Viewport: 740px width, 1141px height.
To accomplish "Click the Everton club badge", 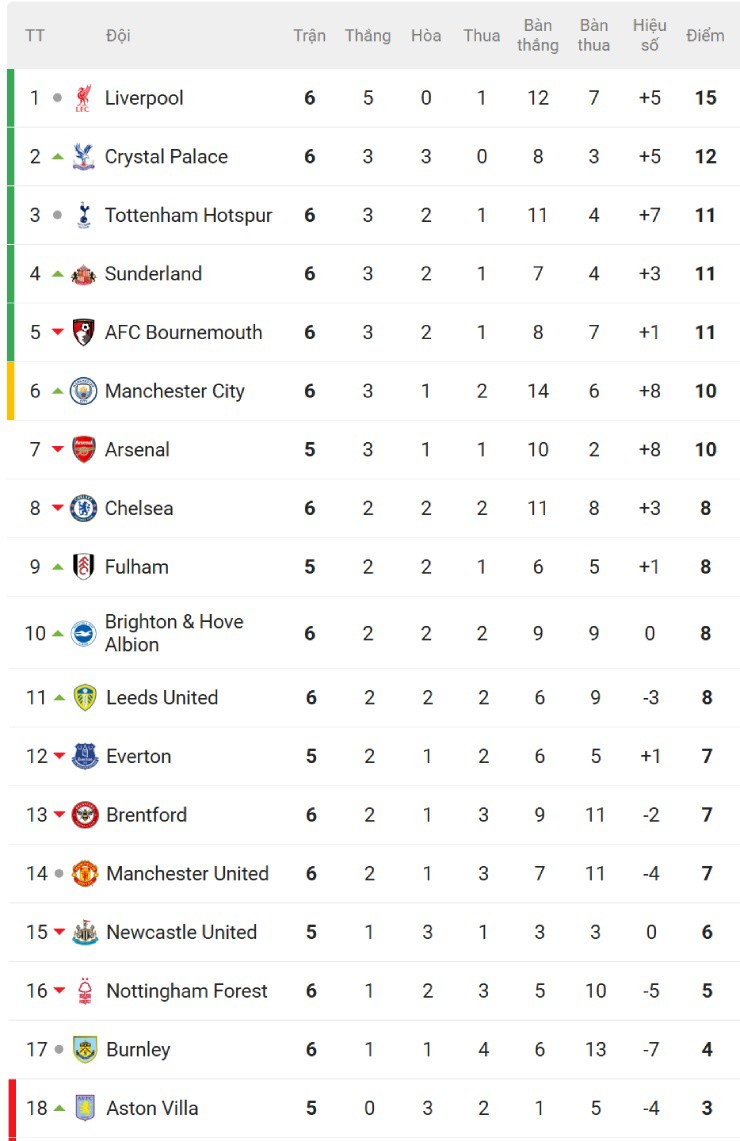I will (x=85, y=756).
